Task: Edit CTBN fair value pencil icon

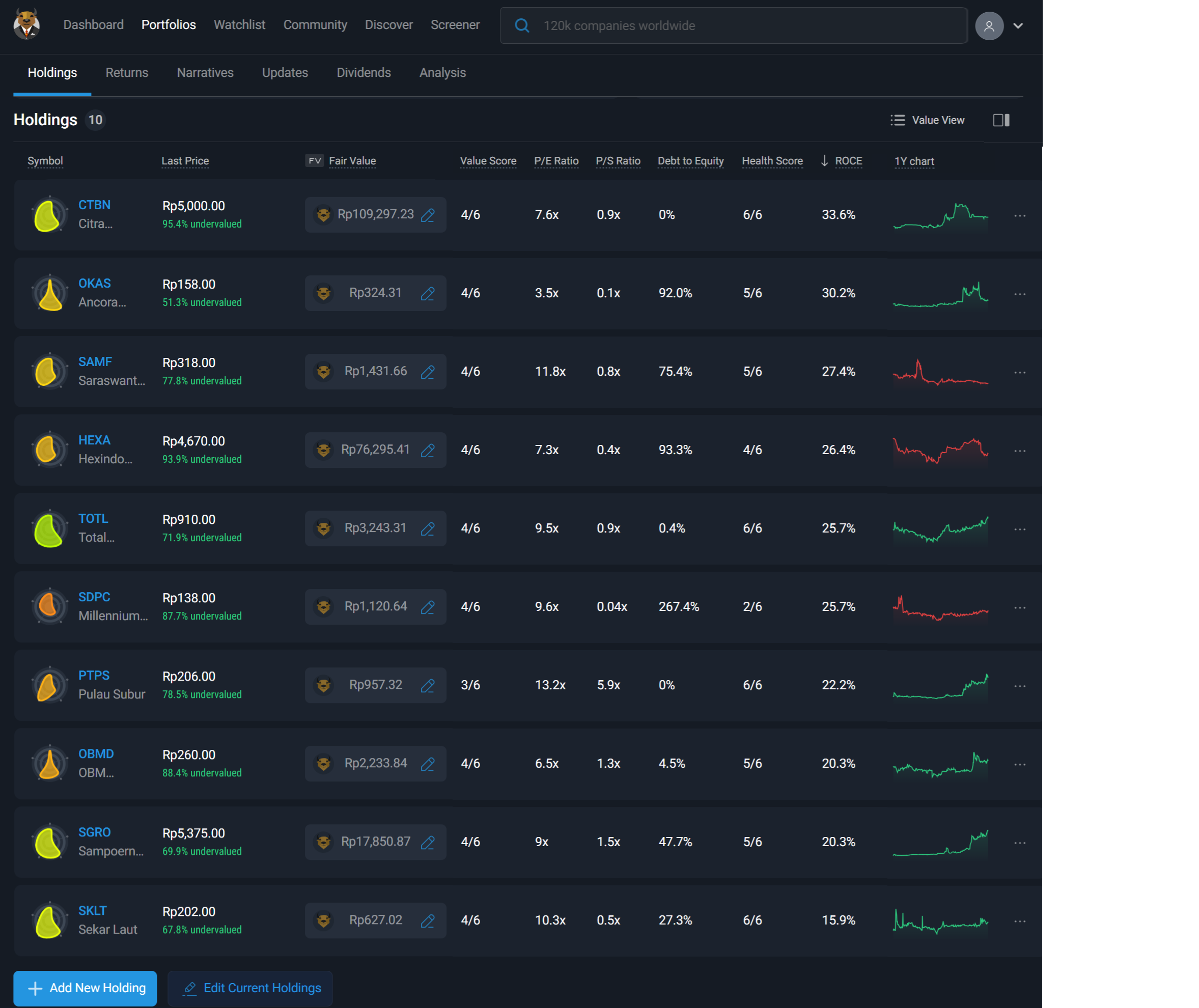Action: click(428, 215)
